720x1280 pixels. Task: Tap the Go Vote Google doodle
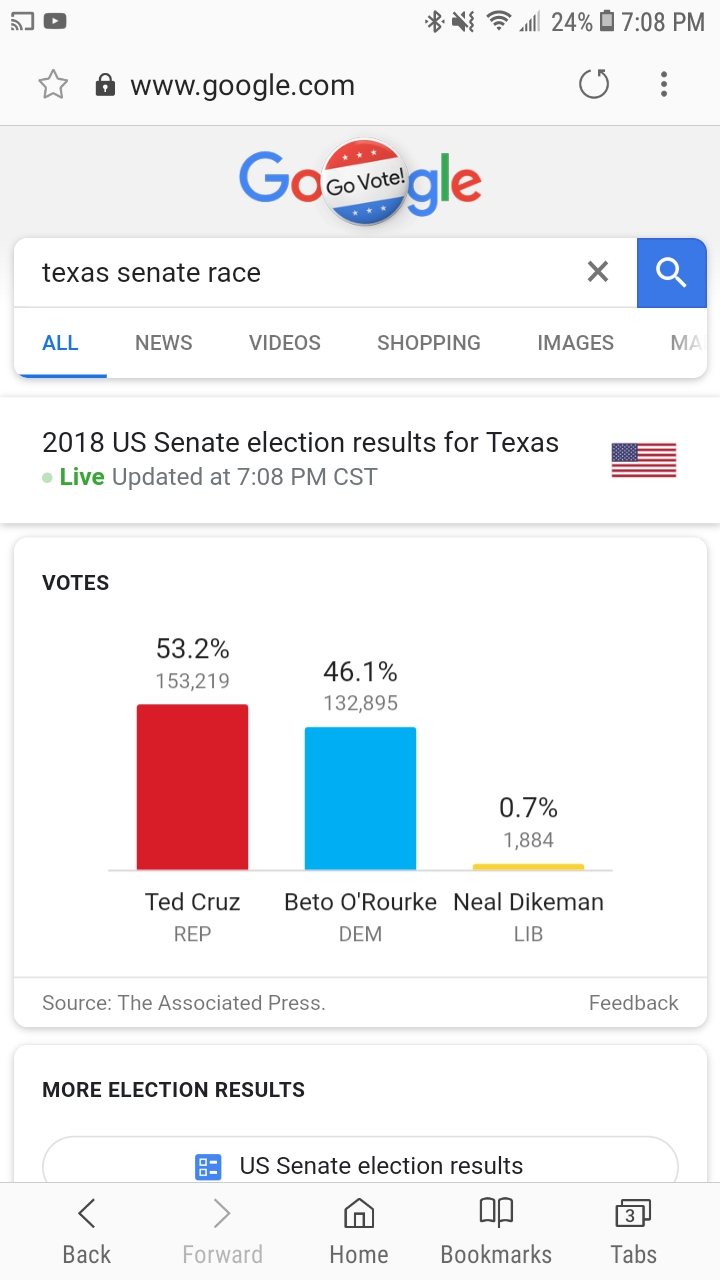click(362, 182)
